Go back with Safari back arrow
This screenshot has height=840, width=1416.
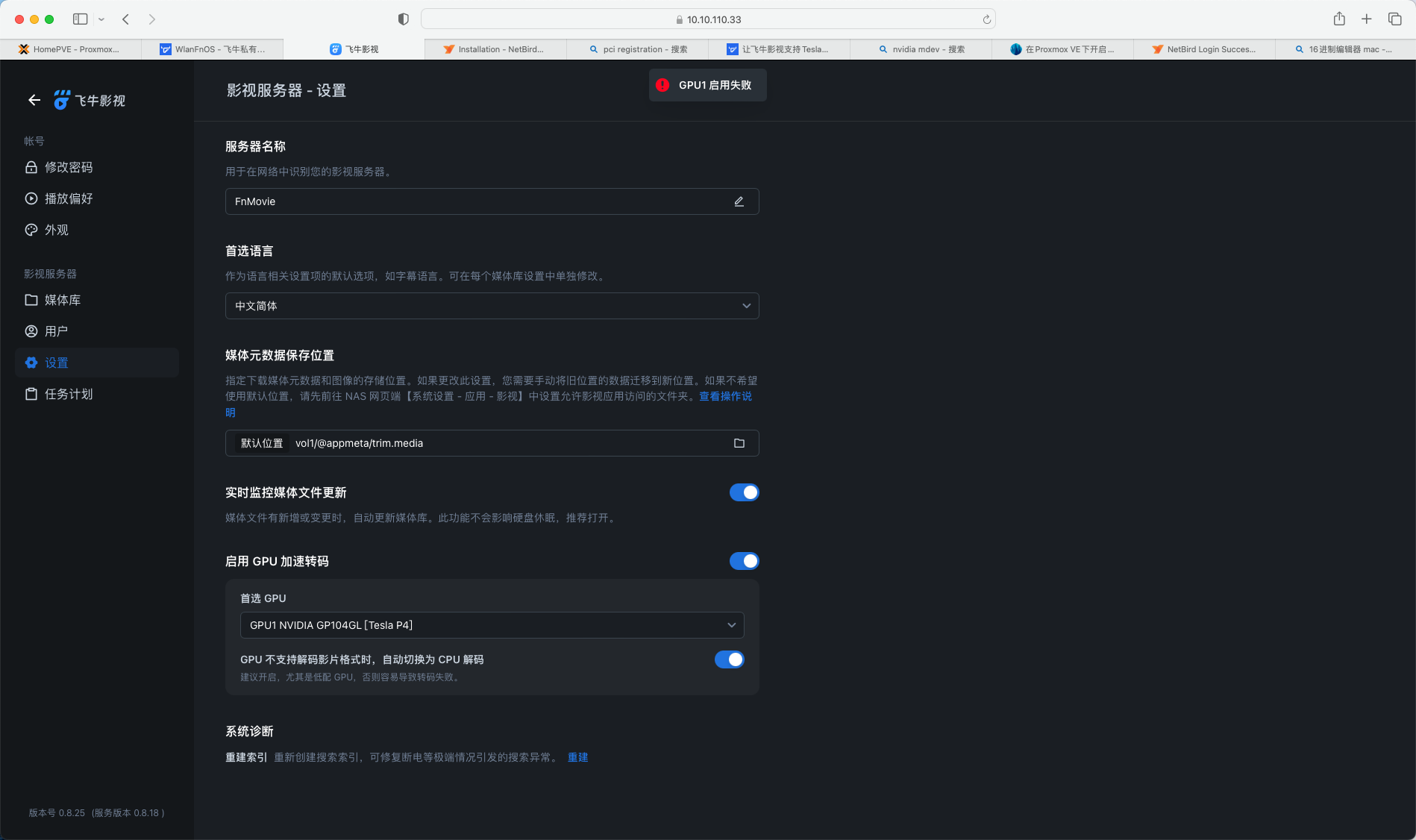pos(125,19)
